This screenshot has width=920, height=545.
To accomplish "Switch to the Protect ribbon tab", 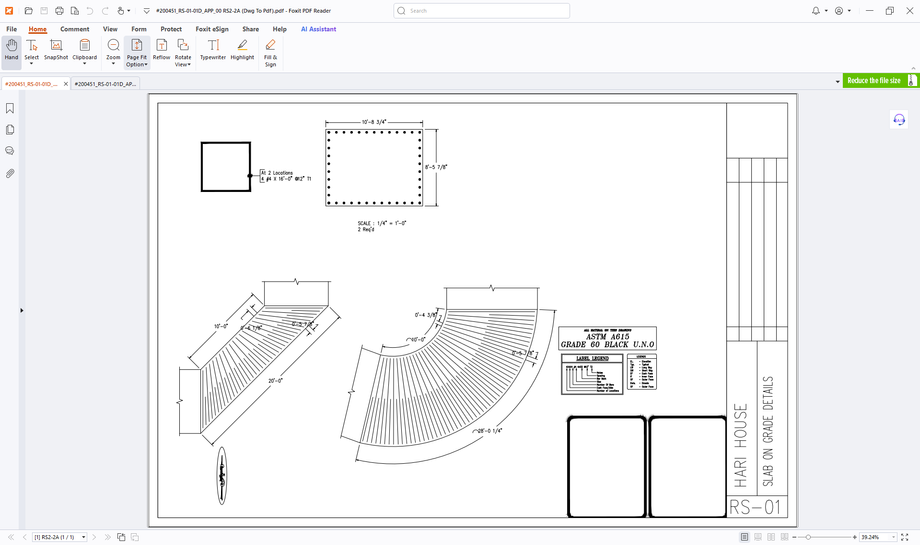I will click(x=171, y=29).
